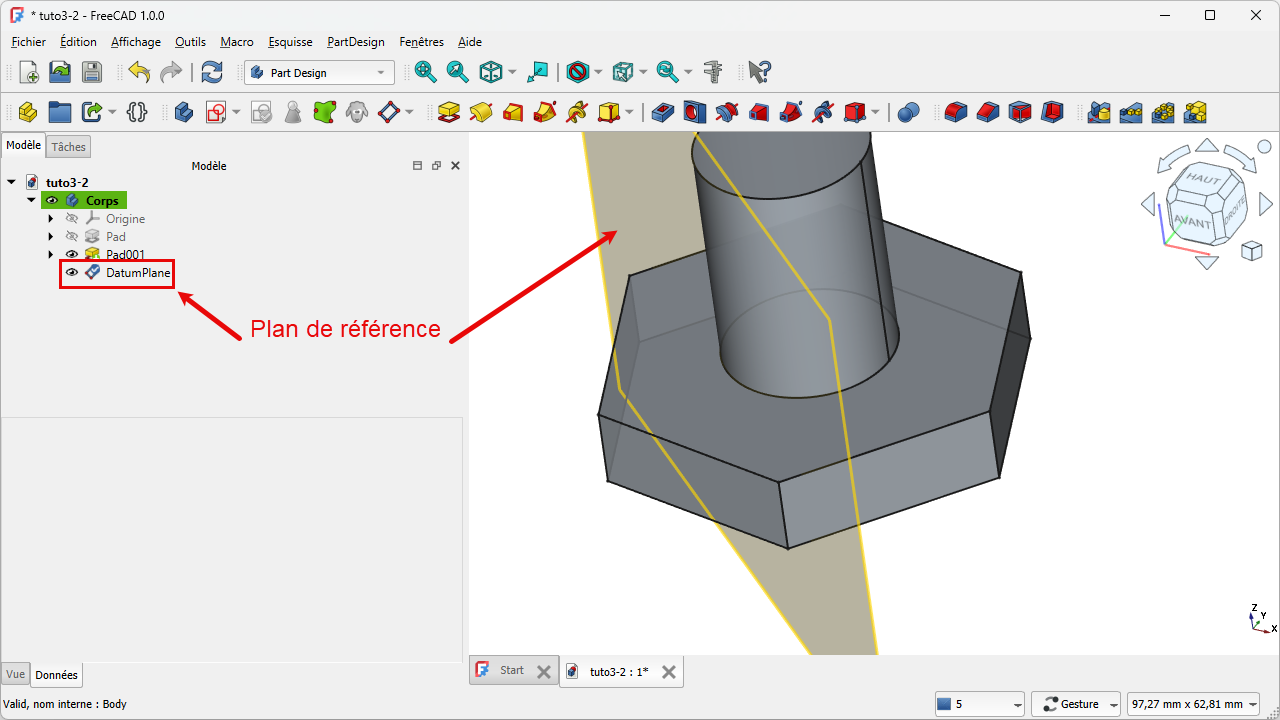Click the Chamfer tool icon
Viewport: 1280px width, 720px height.
pyautogui.click(x=988, y=112)
